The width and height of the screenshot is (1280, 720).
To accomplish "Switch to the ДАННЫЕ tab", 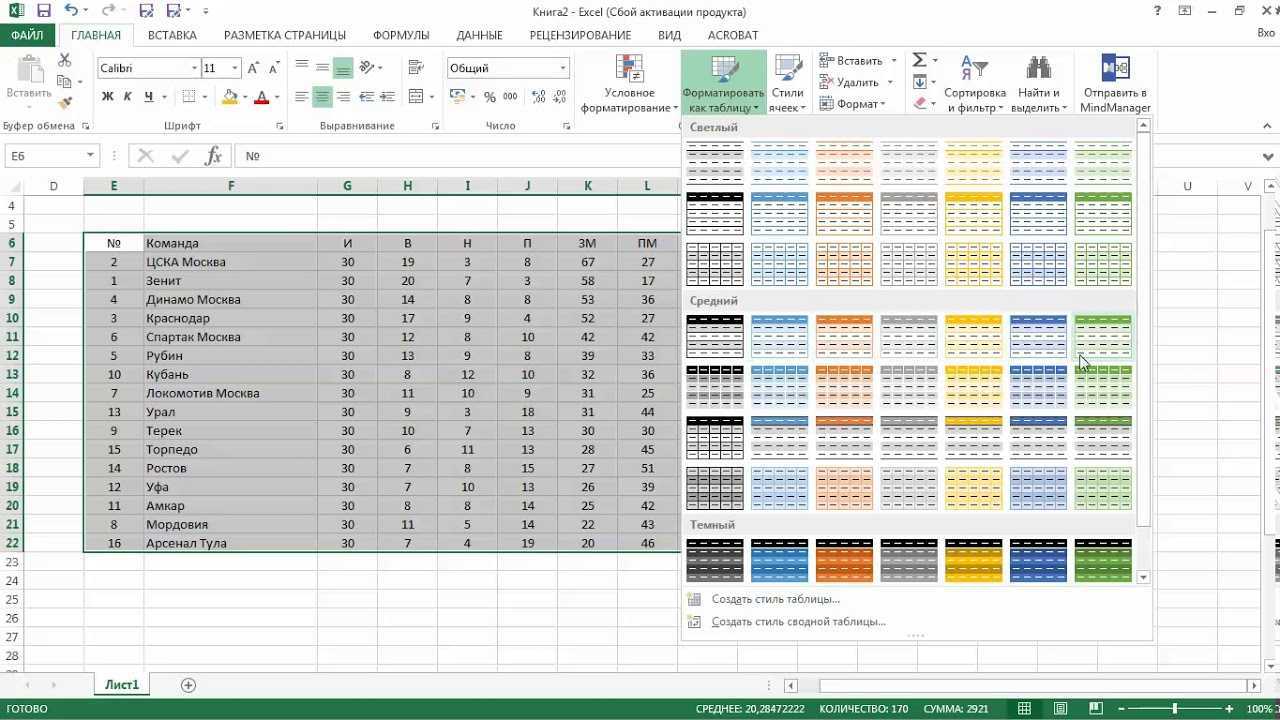I will [x=479, y=35].
